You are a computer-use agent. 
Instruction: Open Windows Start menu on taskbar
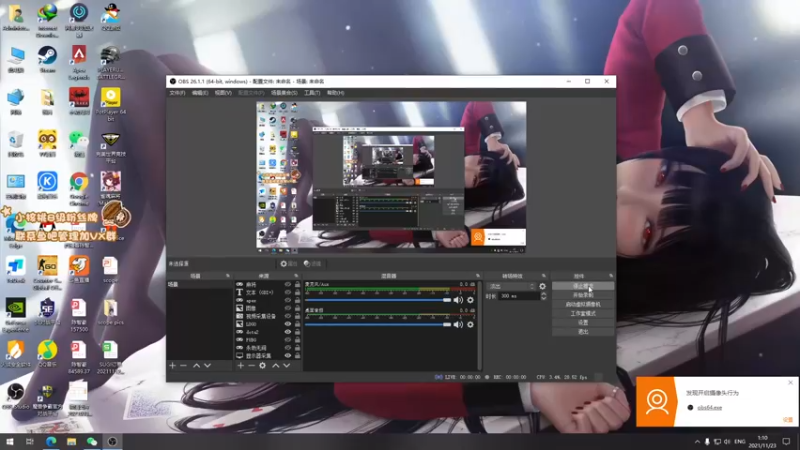10,441
